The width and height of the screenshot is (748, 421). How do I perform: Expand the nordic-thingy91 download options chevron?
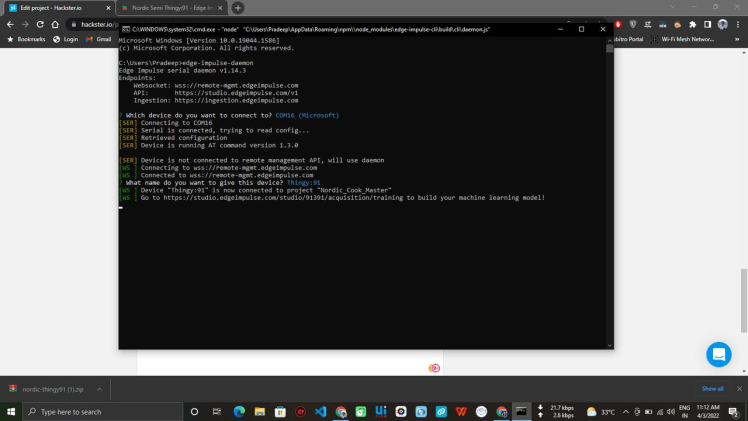(x=99, y=389)
